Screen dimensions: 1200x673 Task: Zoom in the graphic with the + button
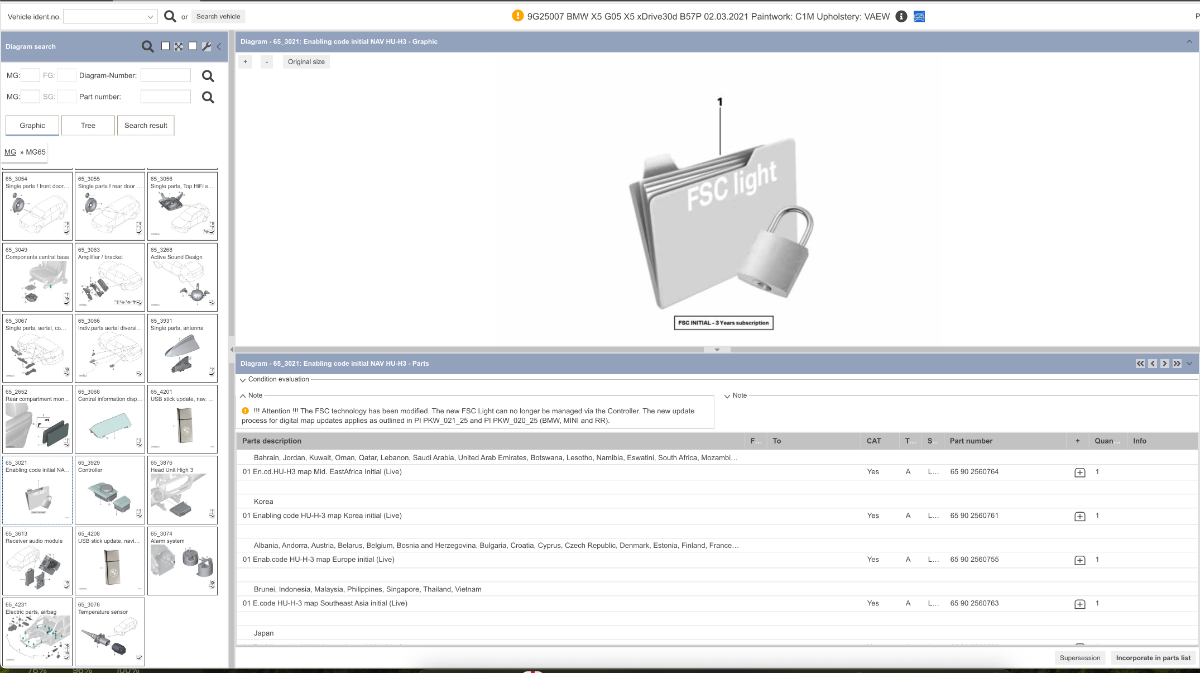[x=246, y=62]
